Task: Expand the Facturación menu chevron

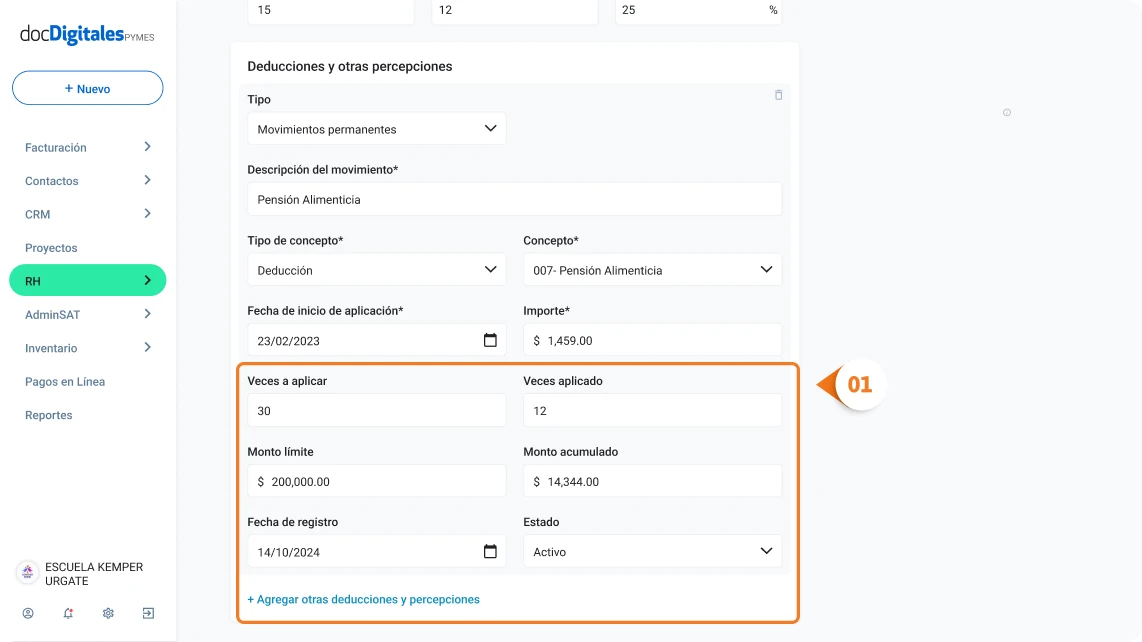Action: pyautogui.click(x=147, y=147)
